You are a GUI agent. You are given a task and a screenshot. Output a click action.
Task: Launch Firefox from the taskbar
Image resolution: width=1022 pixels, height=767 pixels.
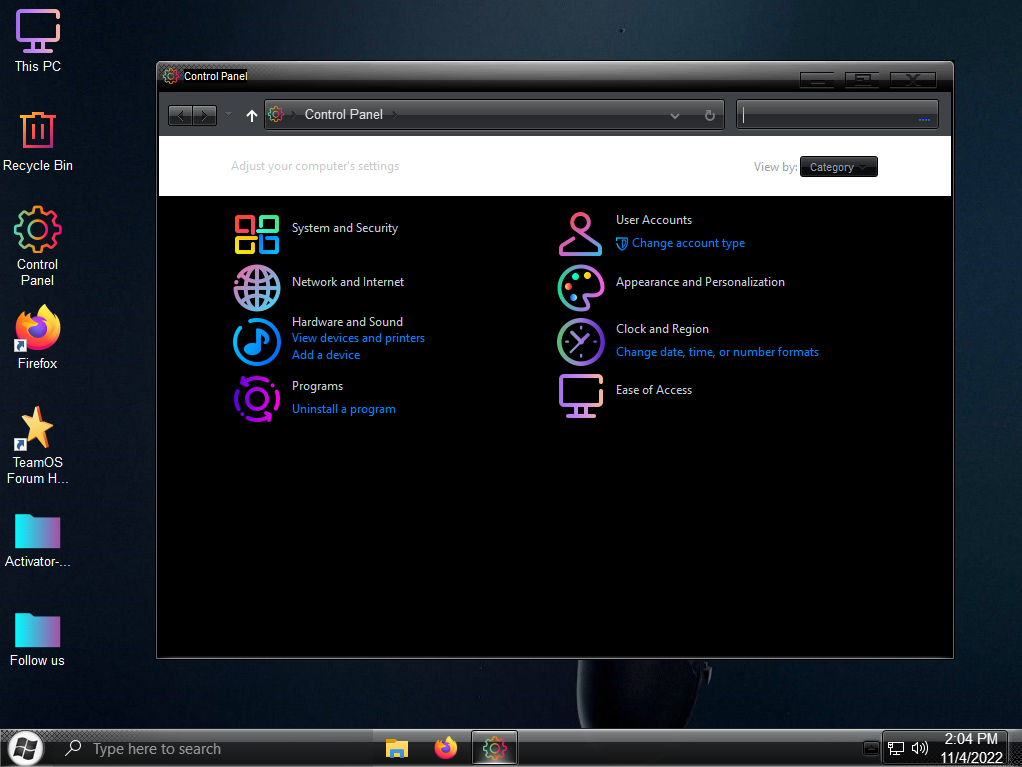pyautogui.click(x=446, y=748)
